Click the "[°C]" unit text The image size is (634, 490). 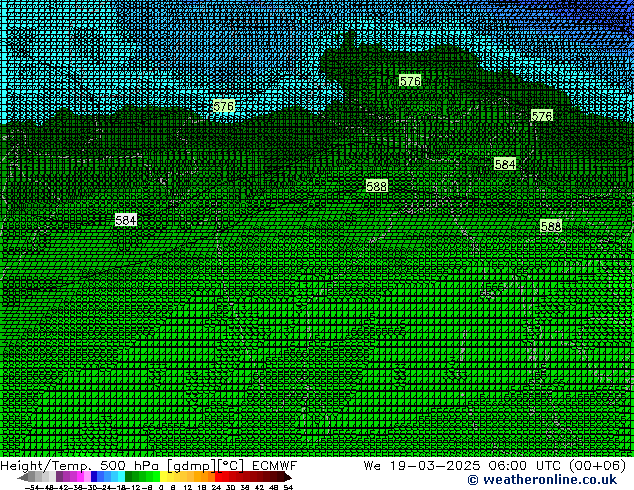point(230,466)
